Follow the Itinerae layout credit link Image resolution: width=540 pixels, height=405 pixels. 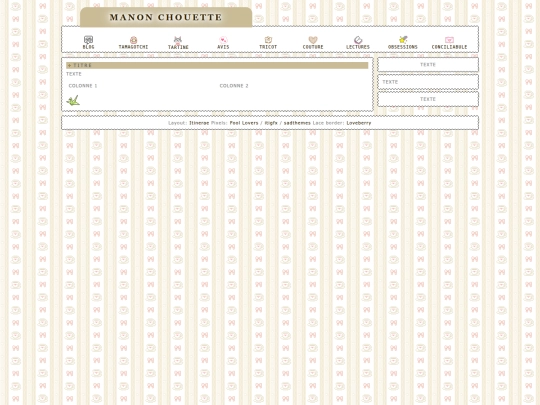199,123
